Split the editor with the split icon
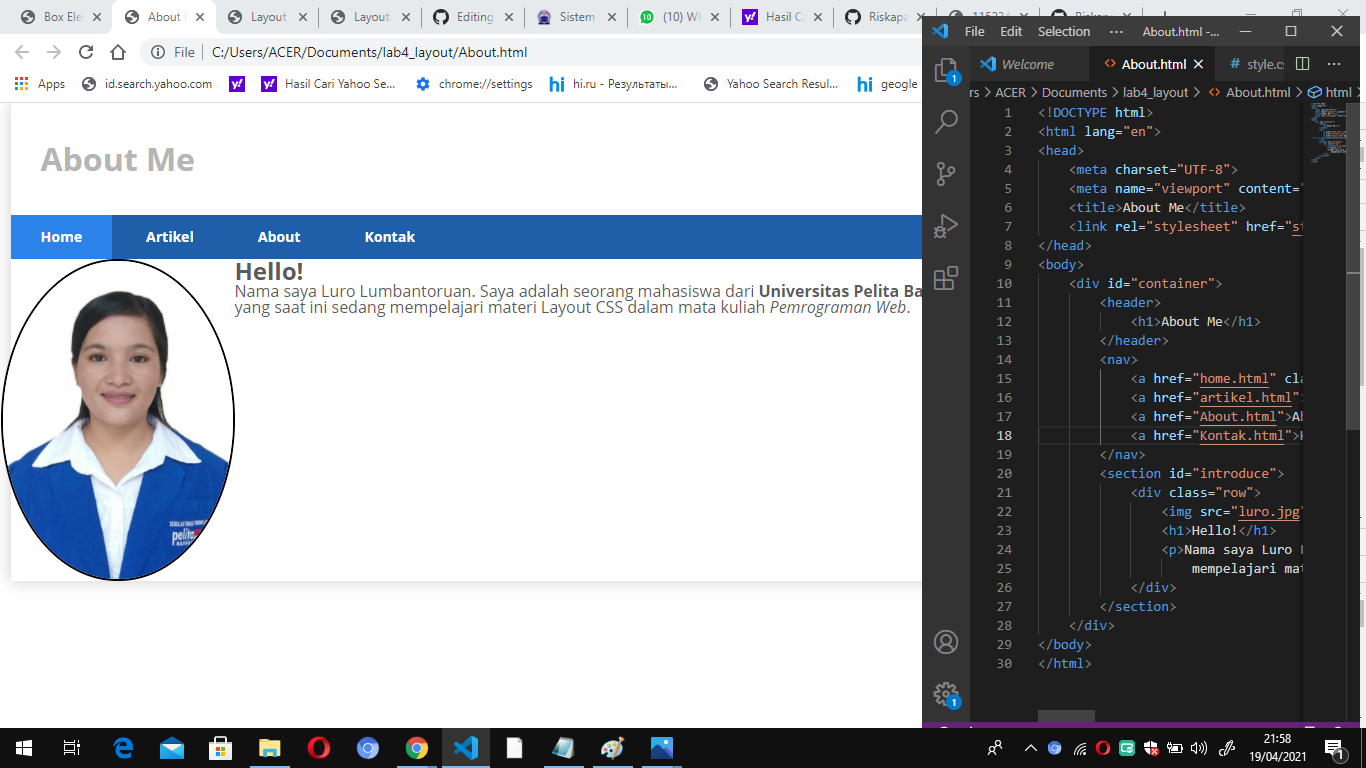Image resolution: width=1366 pixels, height=768 pixels. [1301, 63]
